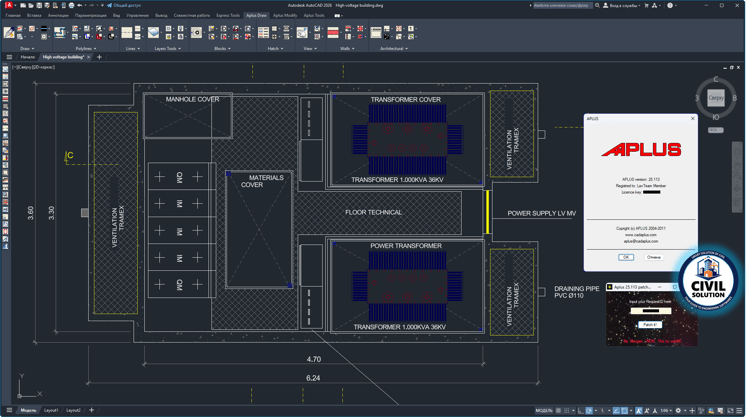Toggle grid display in status bar
The height and width of the screenshot is (417, 750).
(x=558, y=410)
